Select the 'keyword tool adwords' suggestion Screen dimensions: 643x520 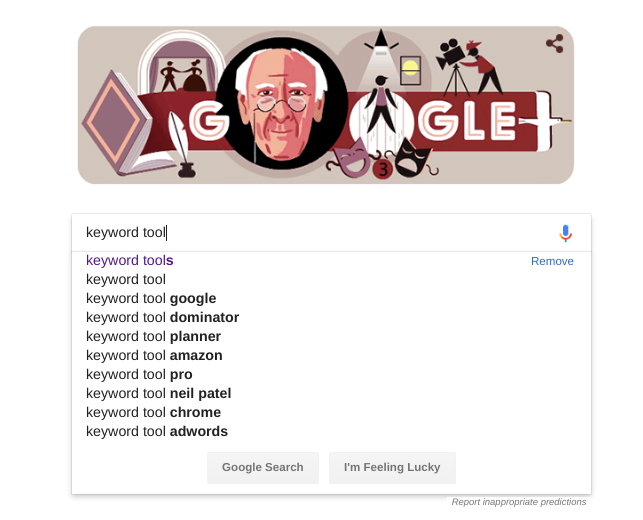(157, 431)
